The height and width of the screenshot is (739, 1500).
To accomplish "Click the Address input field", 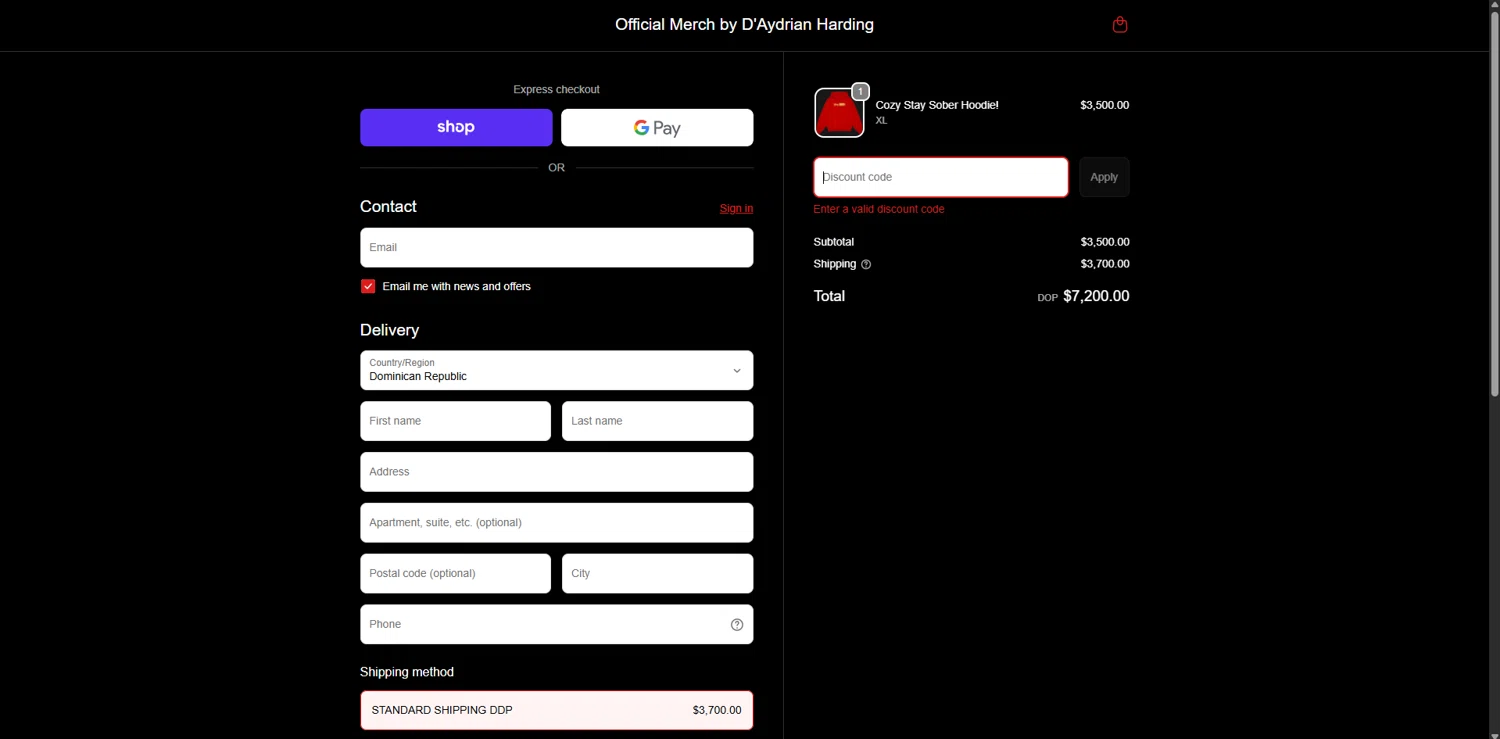I will (556, 472).
